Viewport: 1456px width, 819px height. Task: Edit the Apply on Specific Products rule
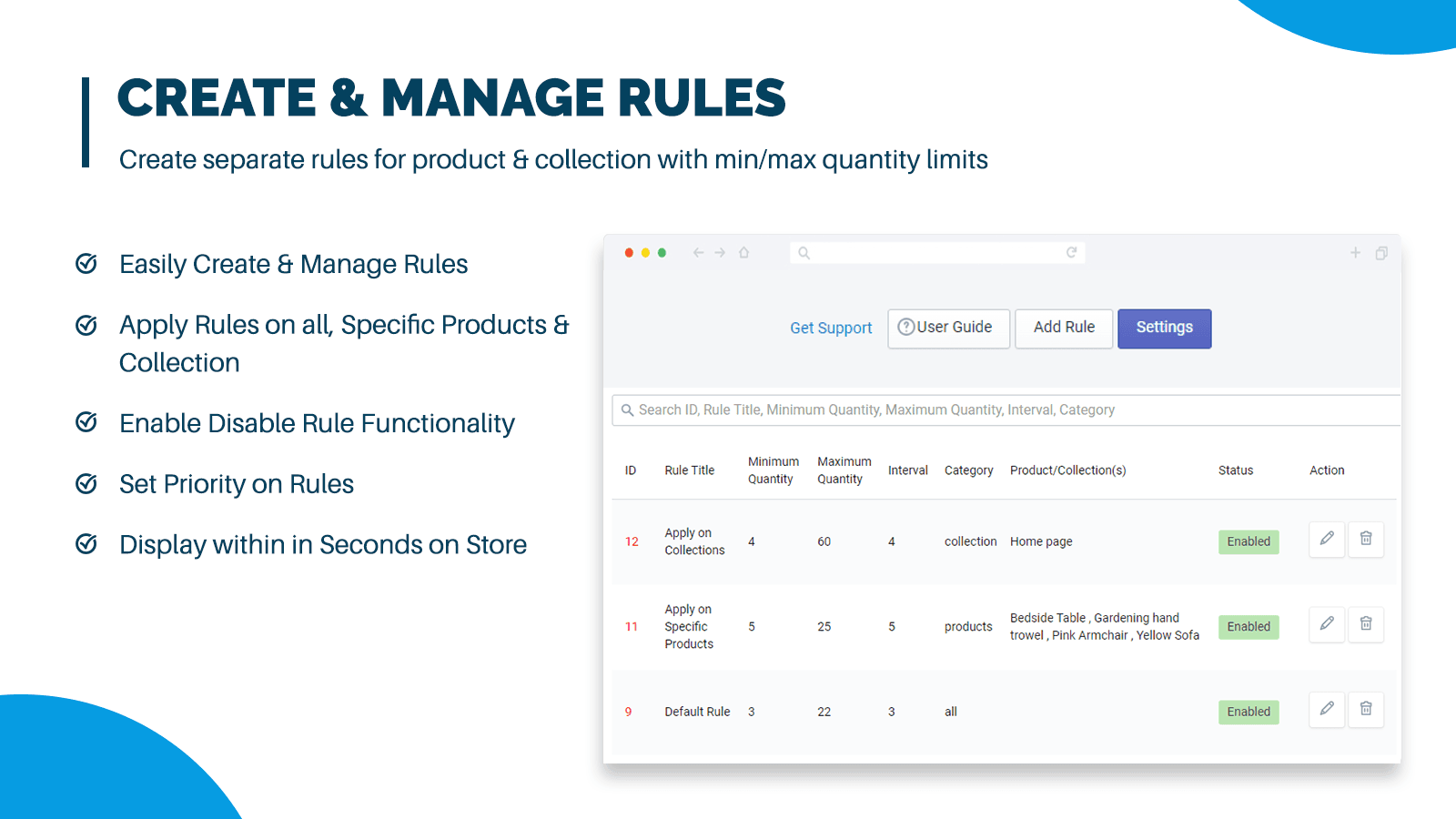pos(1327,624)
